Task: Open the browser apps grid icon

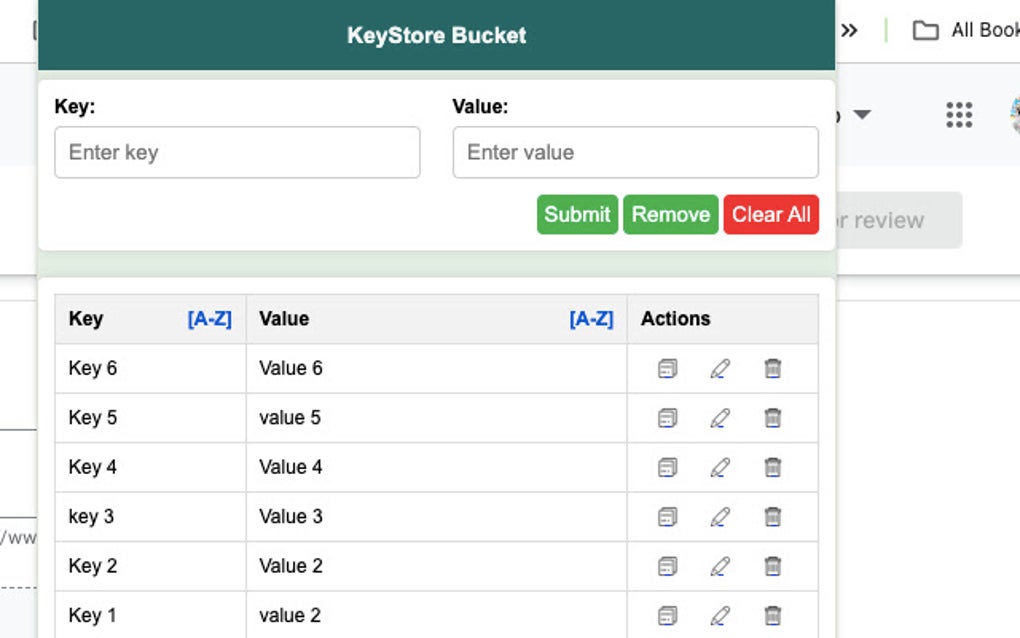Action: (x=958, y=115)
